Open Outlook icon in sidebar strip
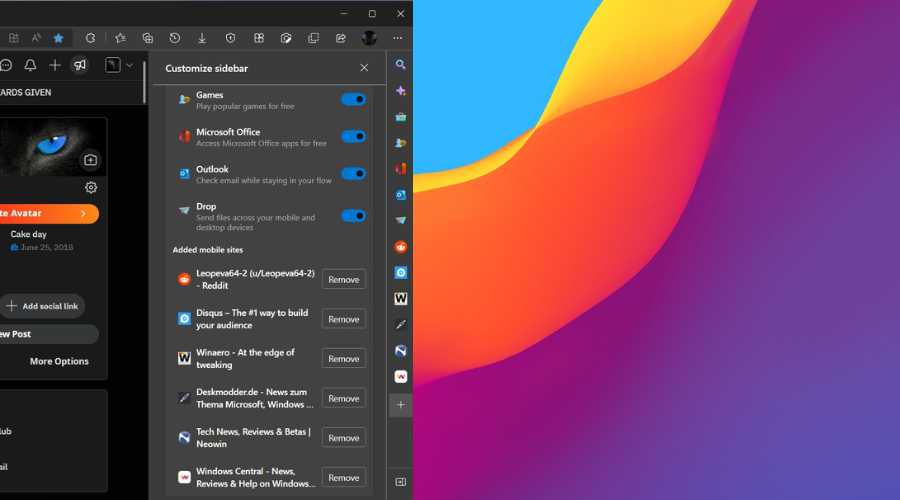This screenshot has width=900, height=500. tap(401, 195)
